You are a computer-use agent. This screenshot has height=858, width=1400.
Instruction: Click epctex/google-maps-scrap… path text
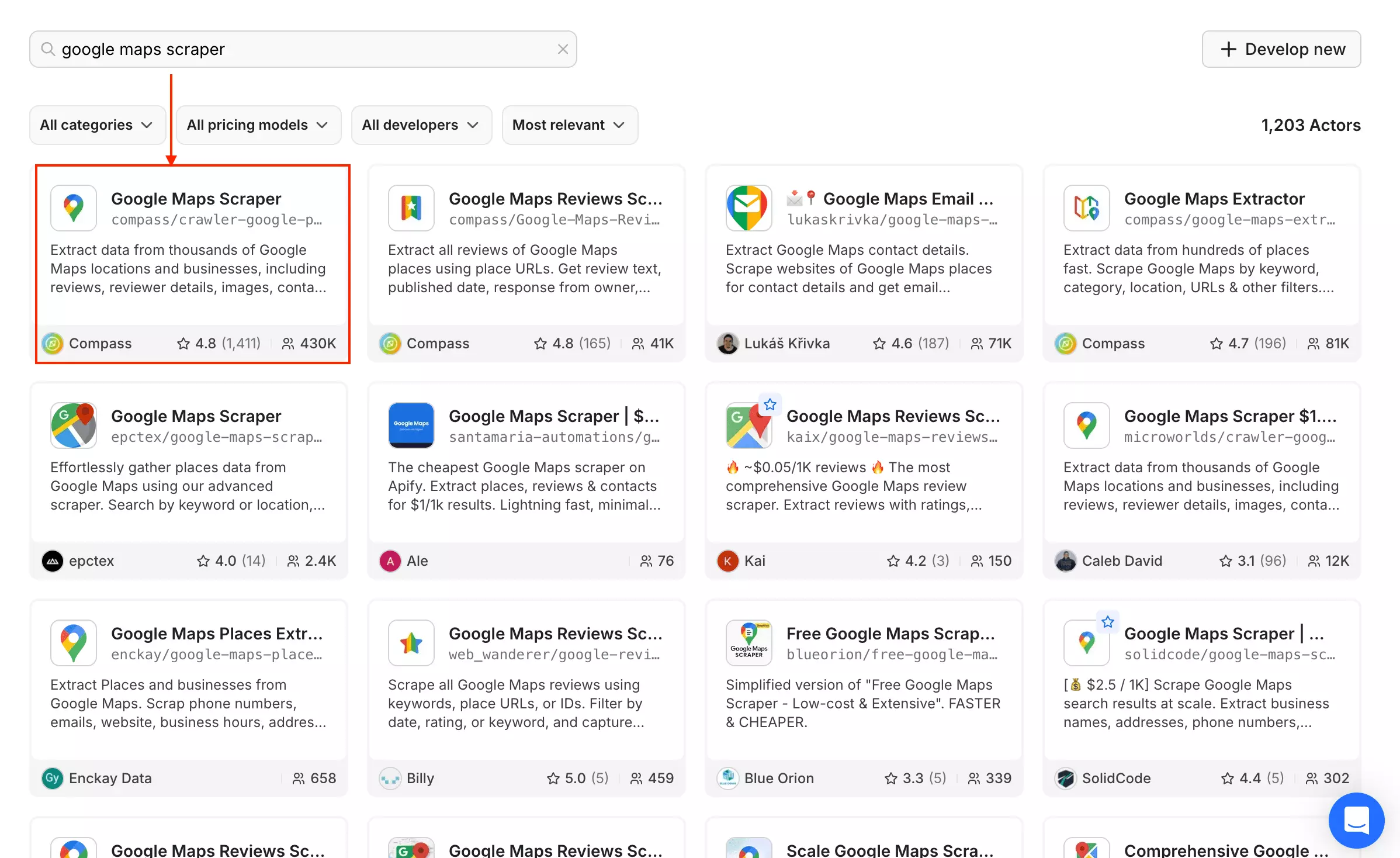click(217, 437)
